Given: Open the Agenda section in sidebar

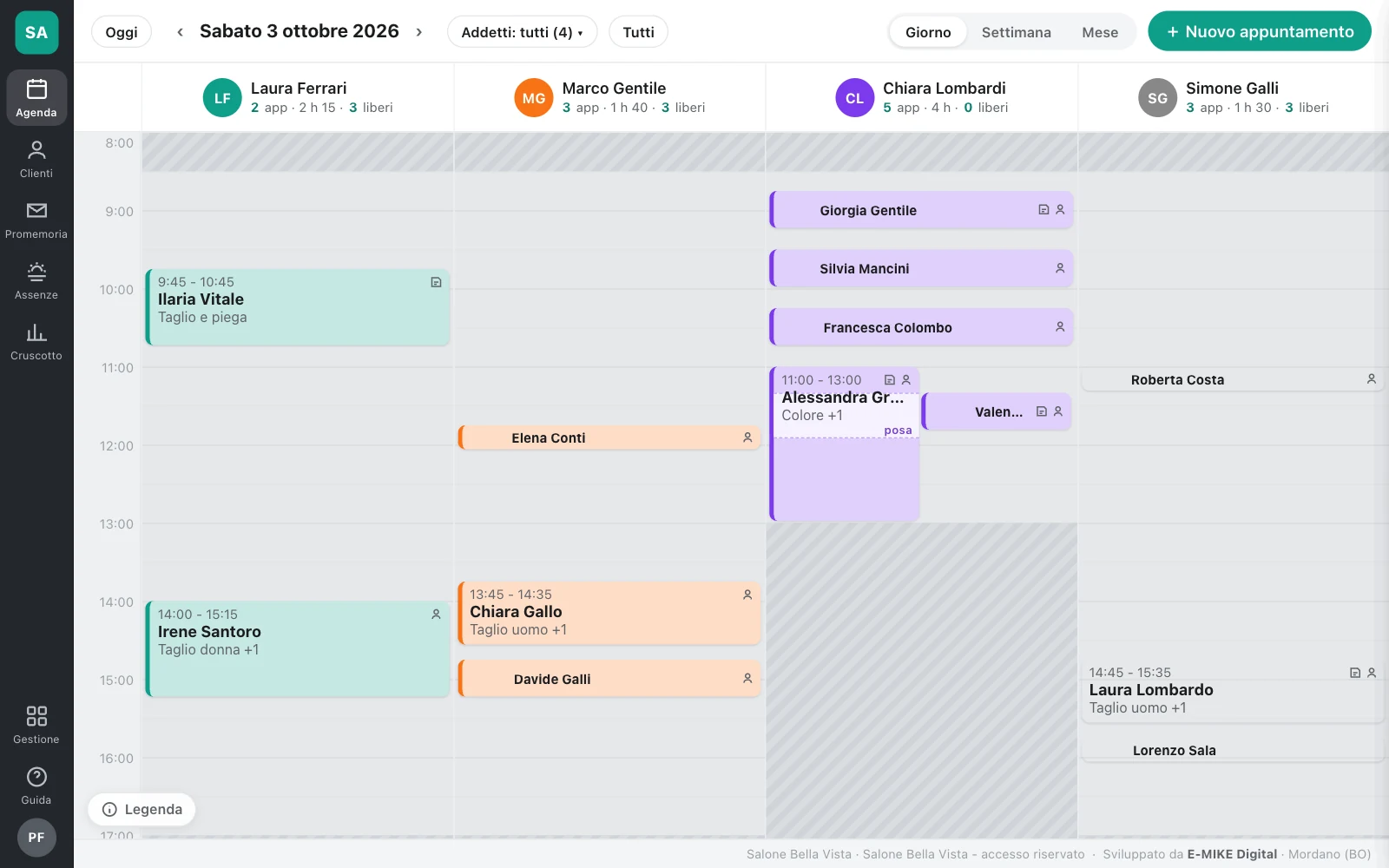Looking at the screenshot, I should click(x=36, y=98).
